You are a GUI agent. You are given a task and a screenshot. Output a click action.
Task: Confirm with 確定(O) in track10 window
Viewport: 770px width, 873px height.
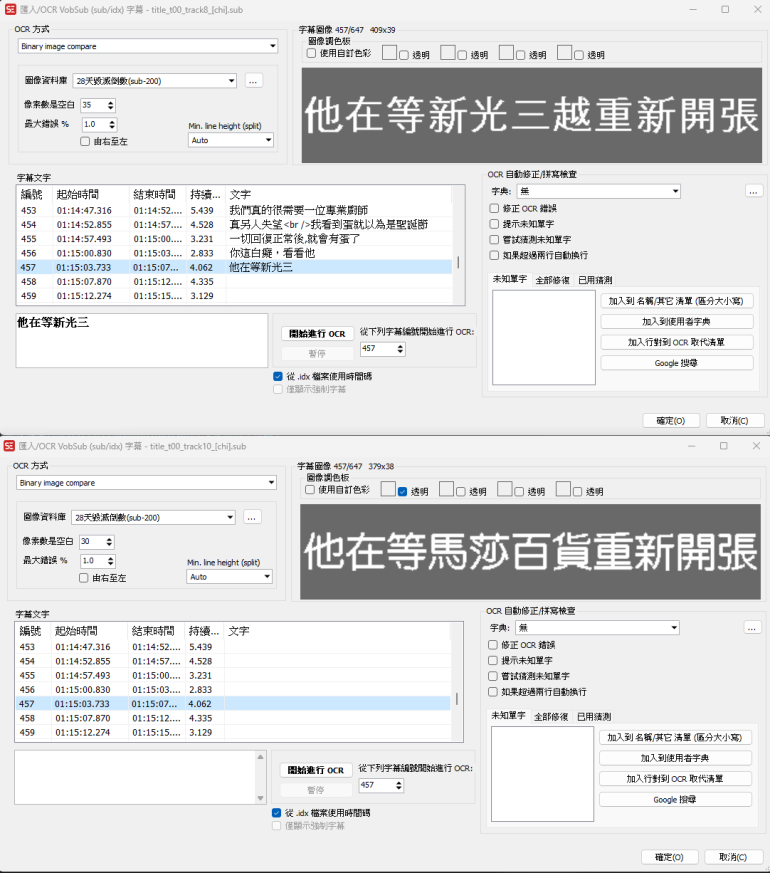pos(669,857)
